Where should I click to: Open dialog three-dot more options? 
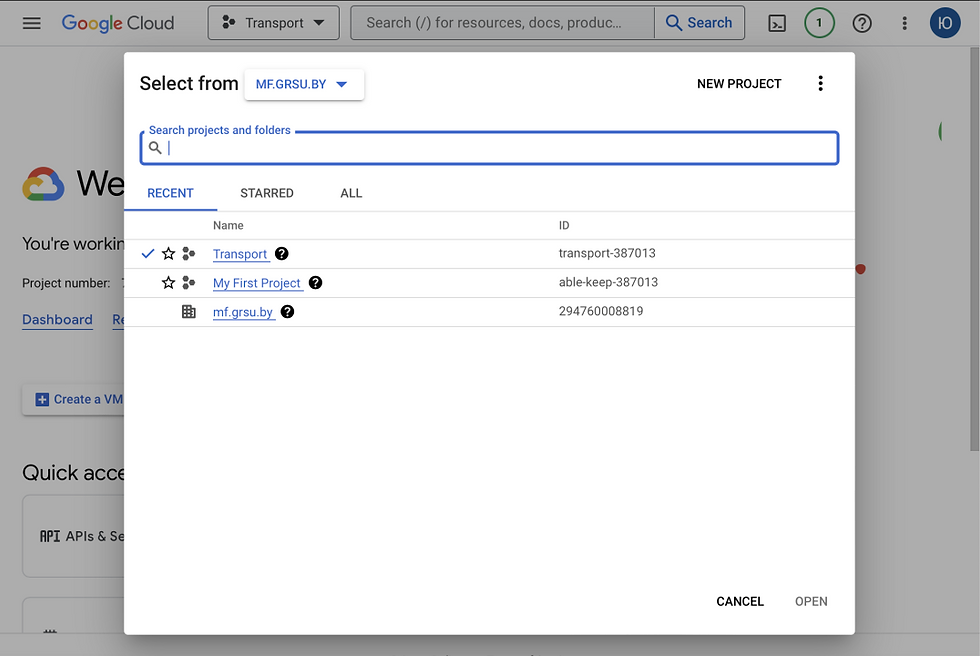coord(820,84)
